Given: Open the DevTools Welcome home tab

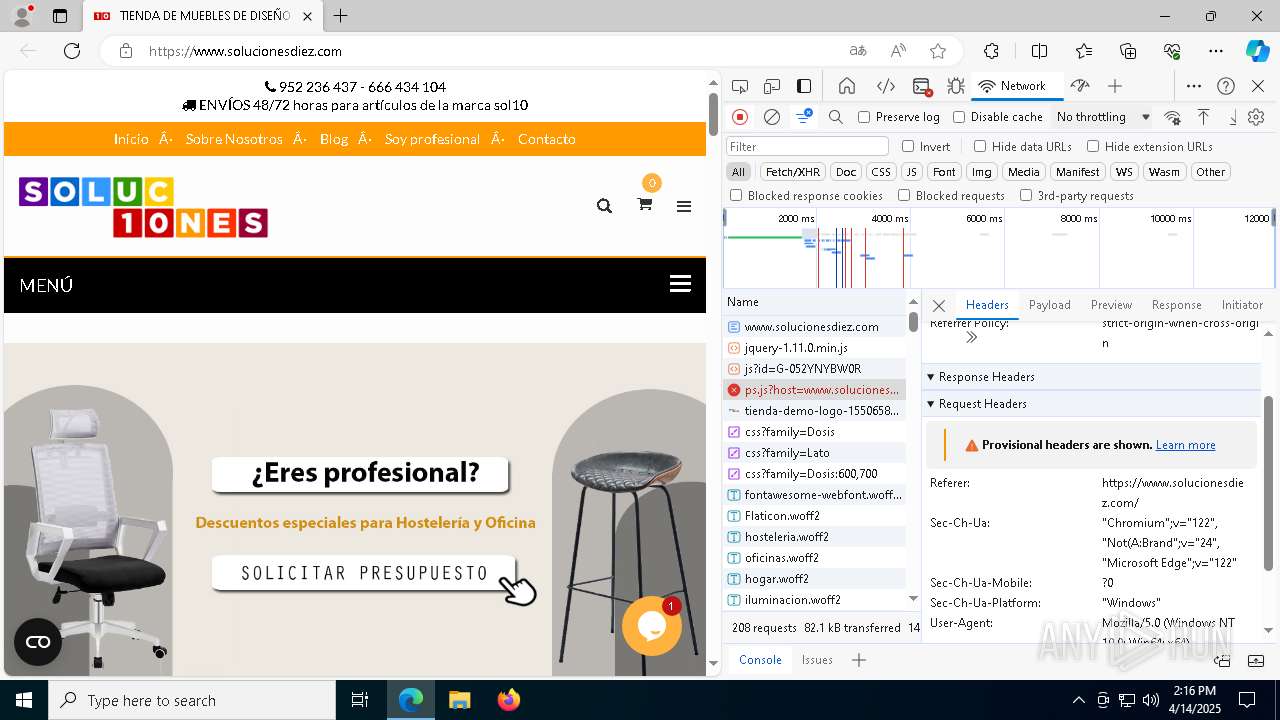Looking at the screenshot, I should tap(847, 86).
